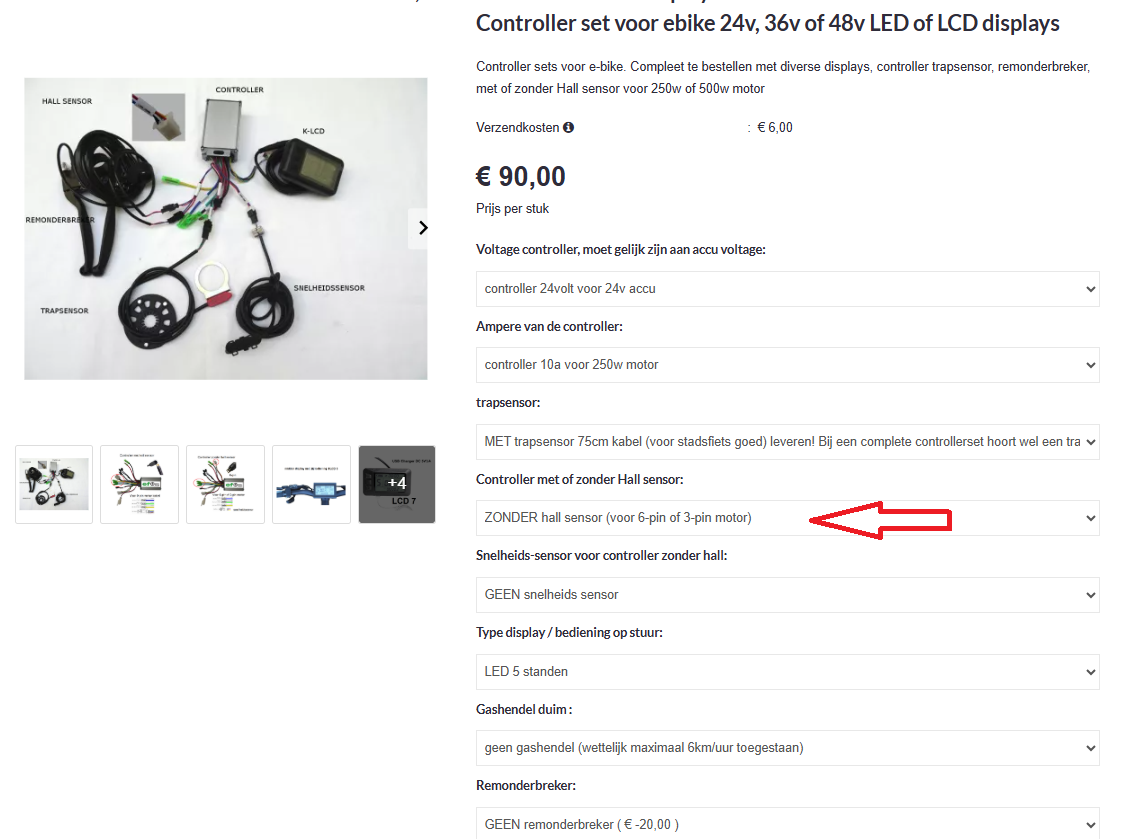
Task: Open the +4 more images thumbnail
Action: pyautogui.click(x=397, y=485)
